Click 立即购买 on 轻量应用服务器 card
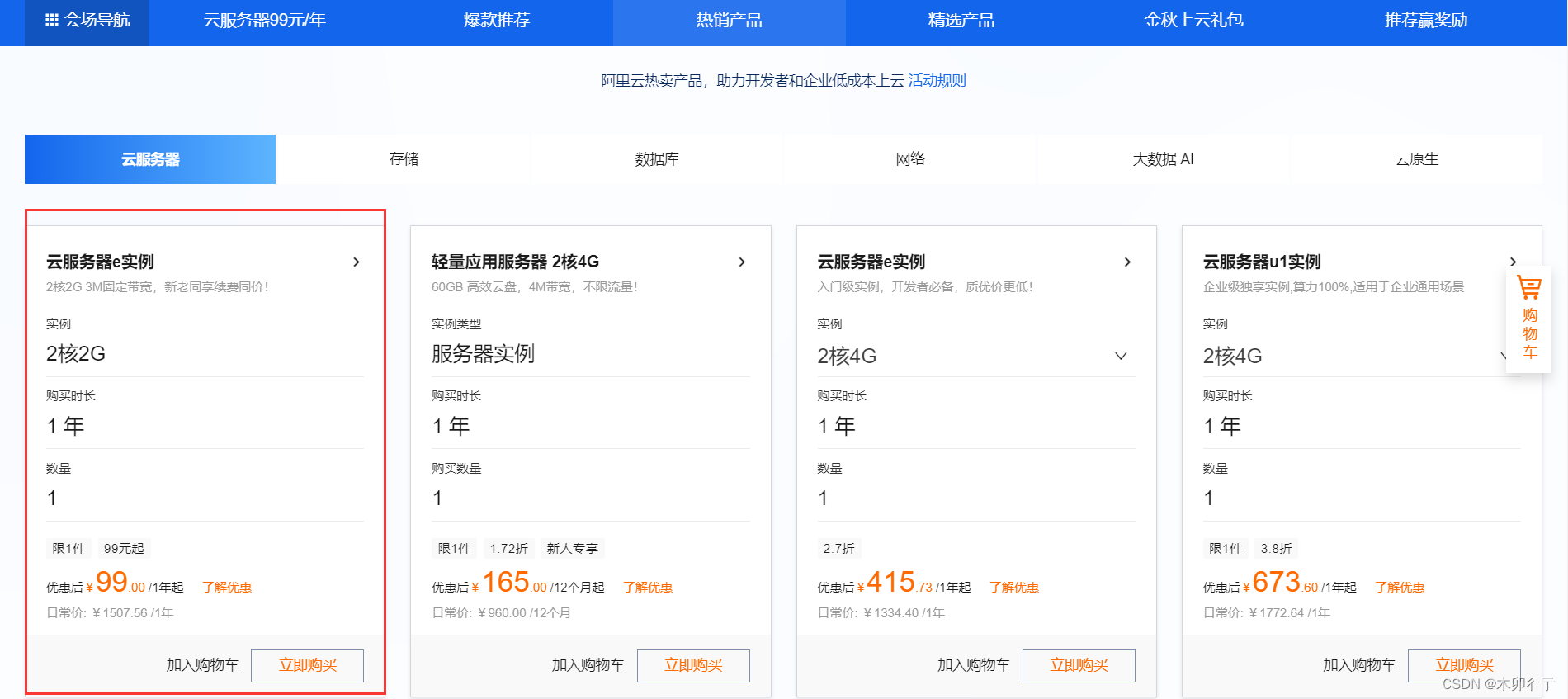 [x=693, y=665]
